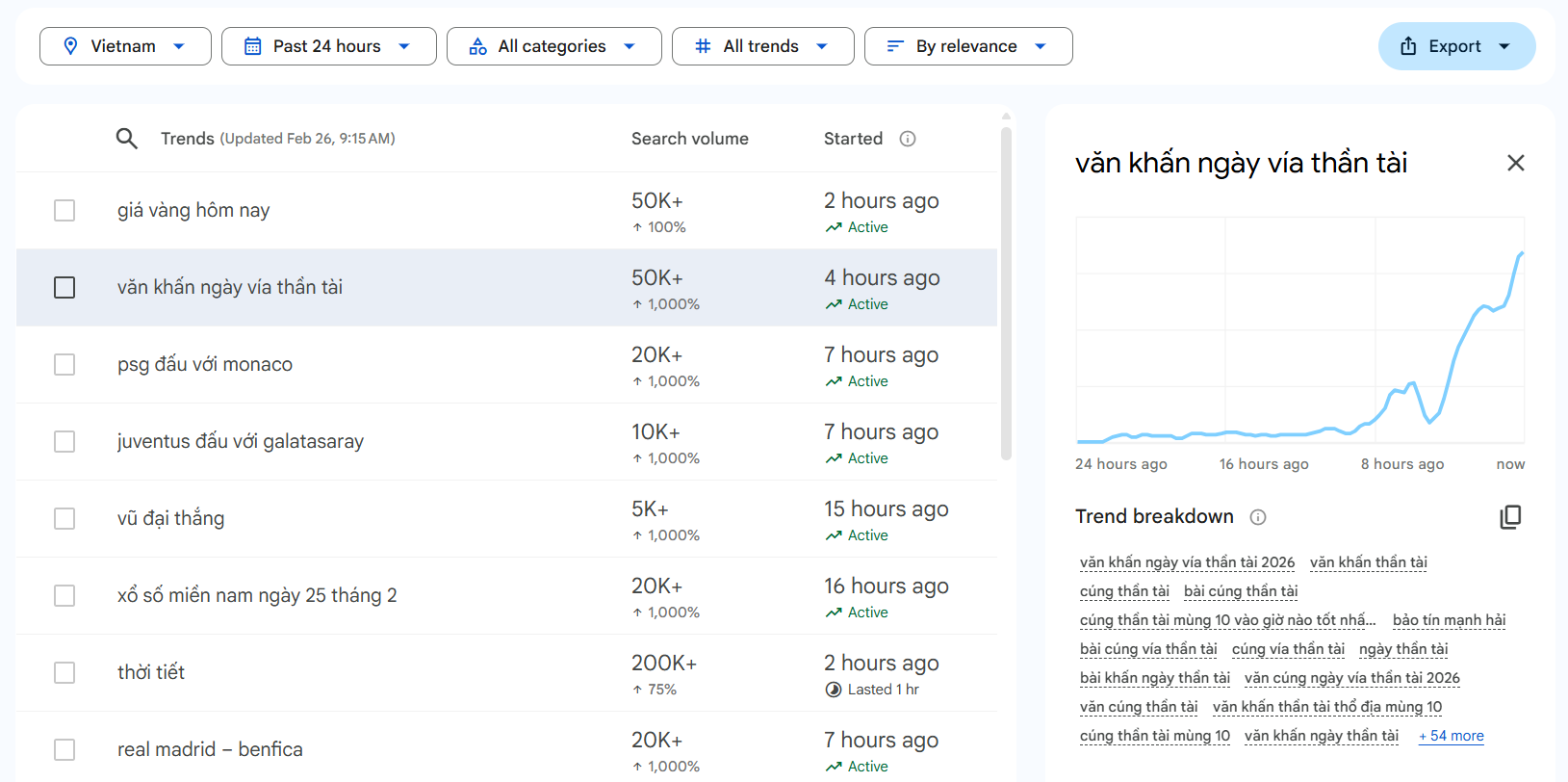The height and width of the screenshot is (782, 1568).
Task: Show + 54 more breakdown terms
Action: [x=1452, y=736]
